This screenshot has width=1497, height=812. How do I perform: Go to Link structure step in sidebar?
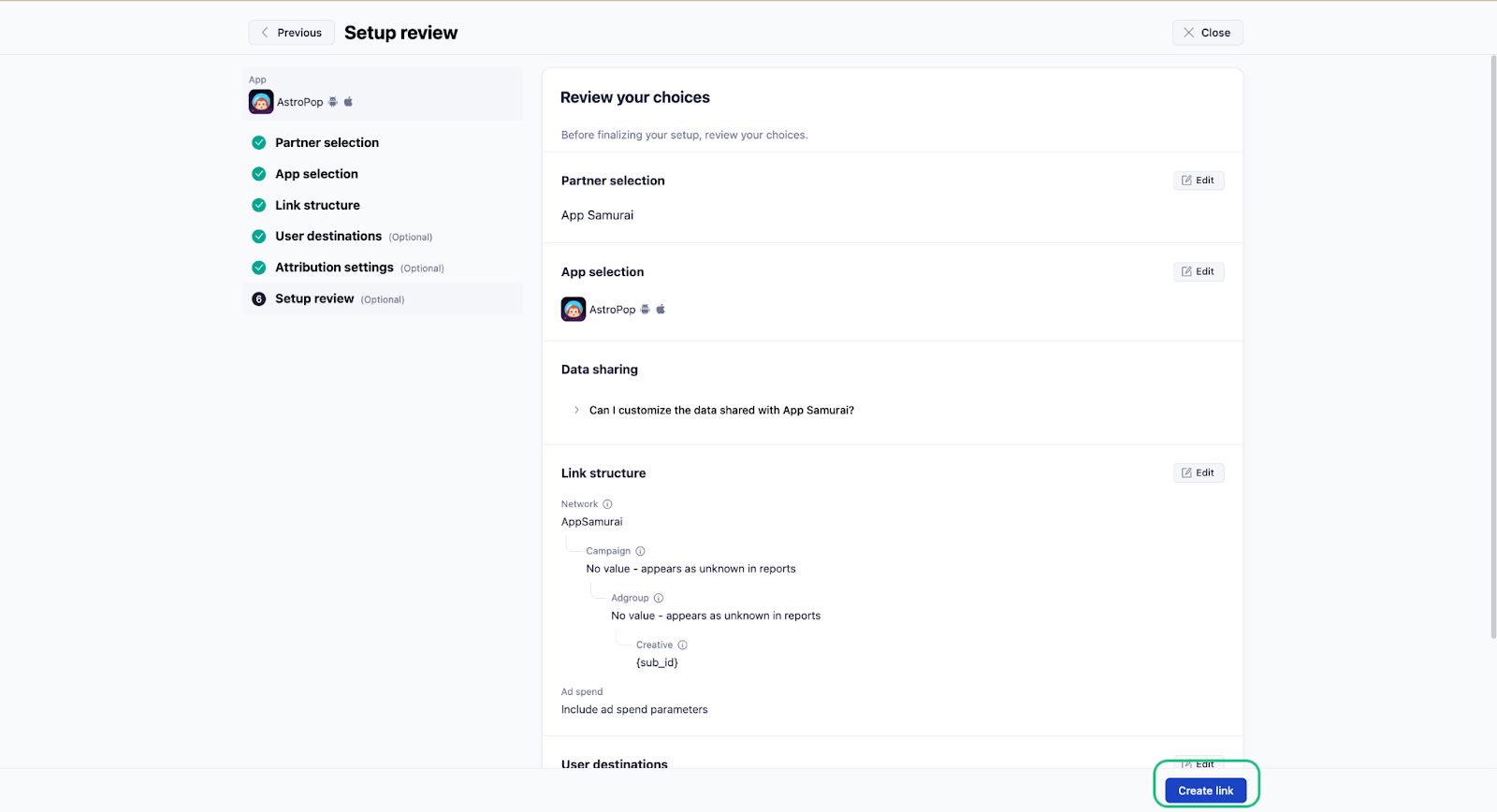click(317, 205)
